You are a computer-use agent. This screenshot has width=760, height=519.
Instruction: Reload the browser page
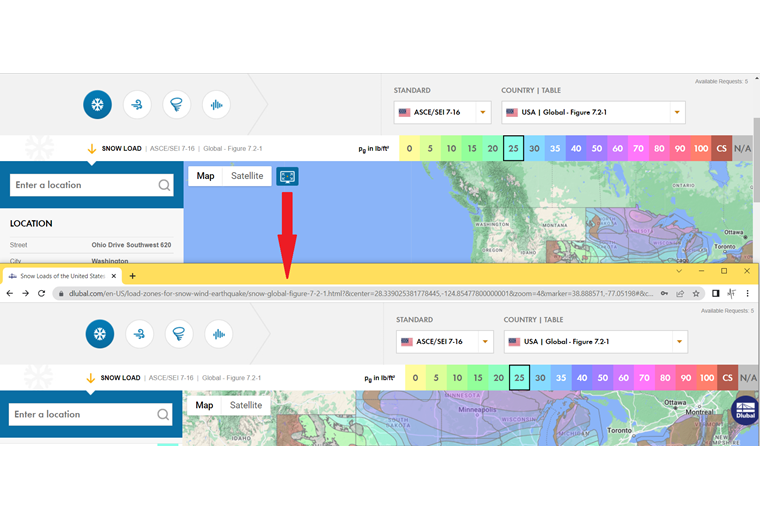42,293
